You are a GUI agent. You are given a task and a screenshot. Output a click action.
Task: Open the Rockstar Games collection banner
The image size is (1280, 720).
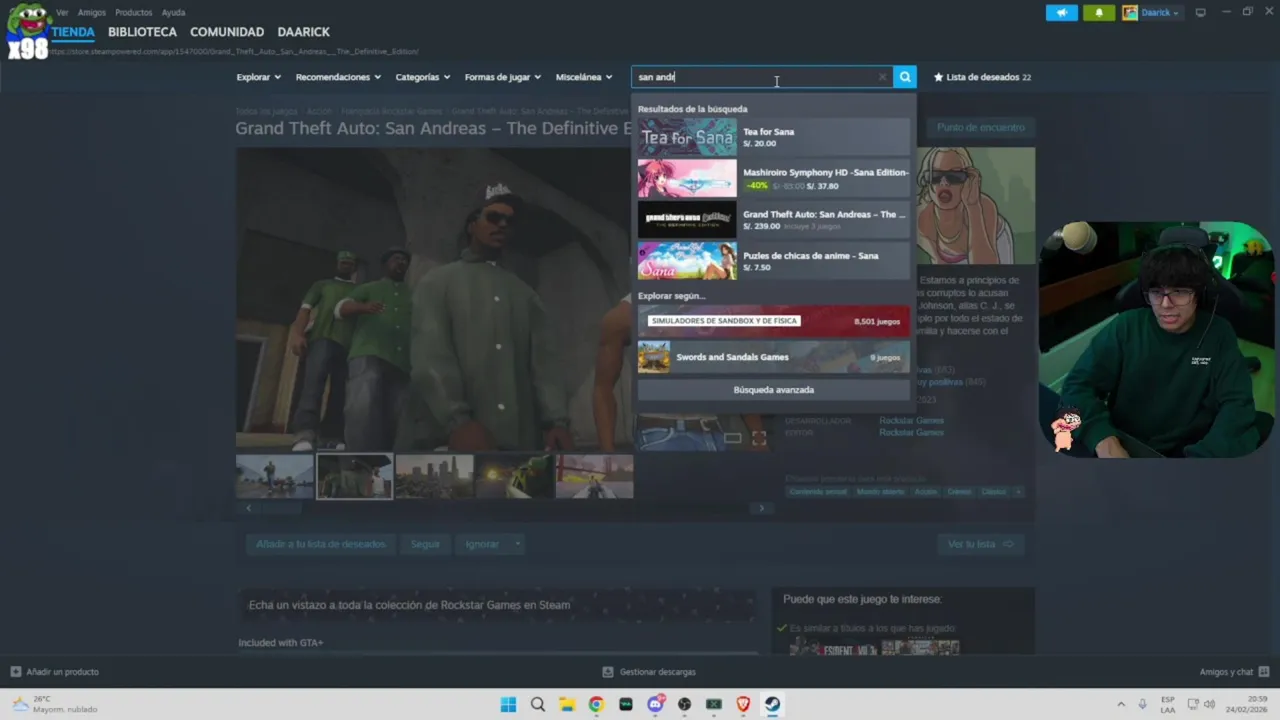tap(497, 605)
